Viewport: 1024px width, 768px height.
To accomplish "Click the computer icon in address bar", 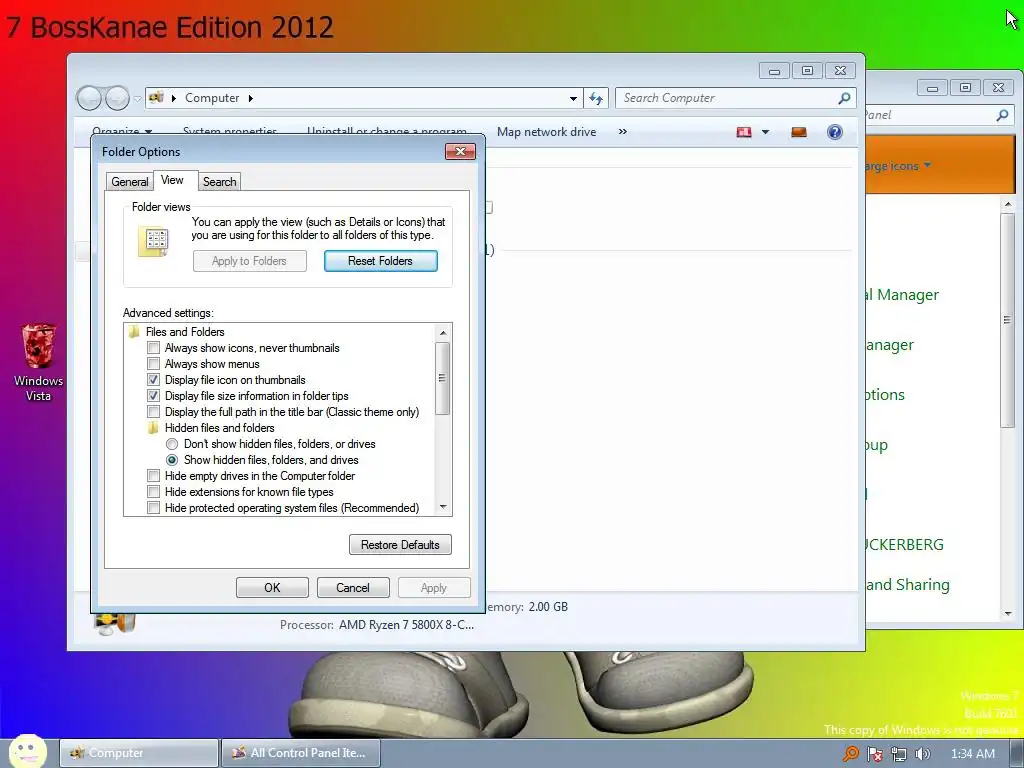I will 156,98.
